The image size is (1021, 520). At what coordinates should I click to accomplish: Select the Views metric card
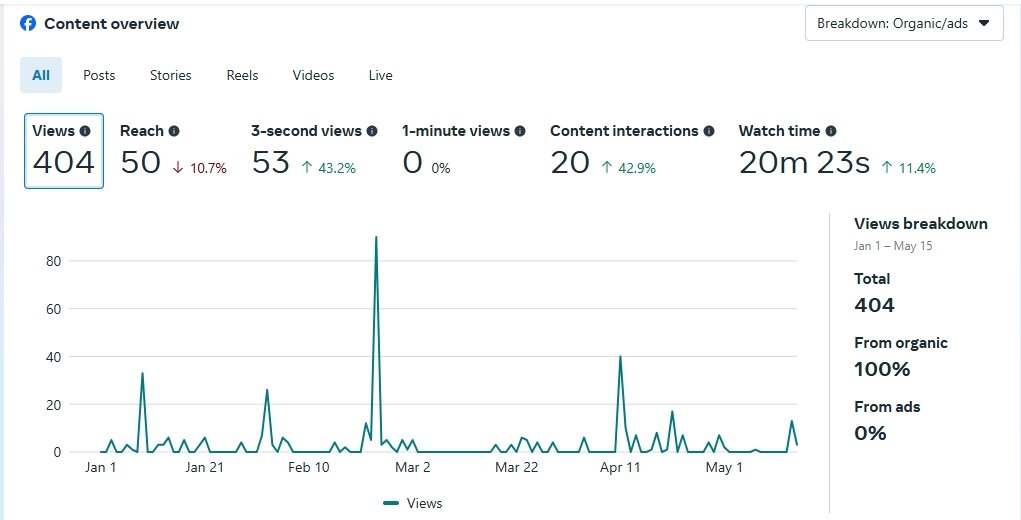64,151
